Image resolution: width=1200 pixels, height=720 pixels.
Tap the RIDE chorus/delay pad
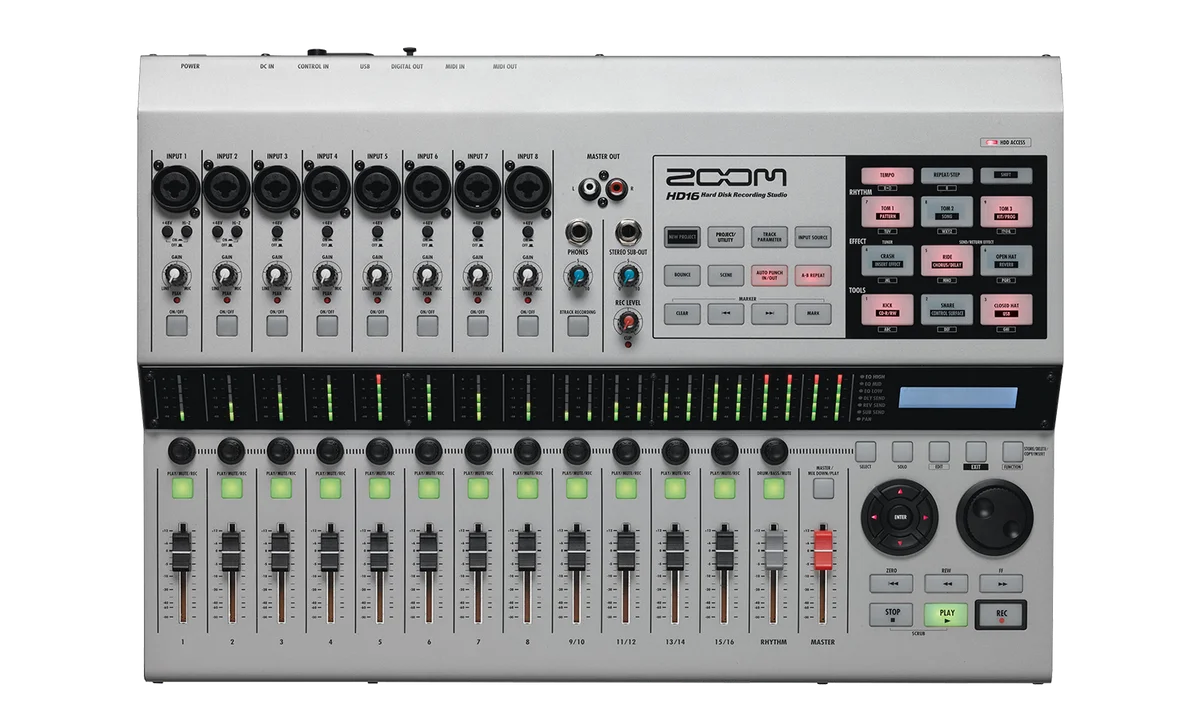coord(946,262)
